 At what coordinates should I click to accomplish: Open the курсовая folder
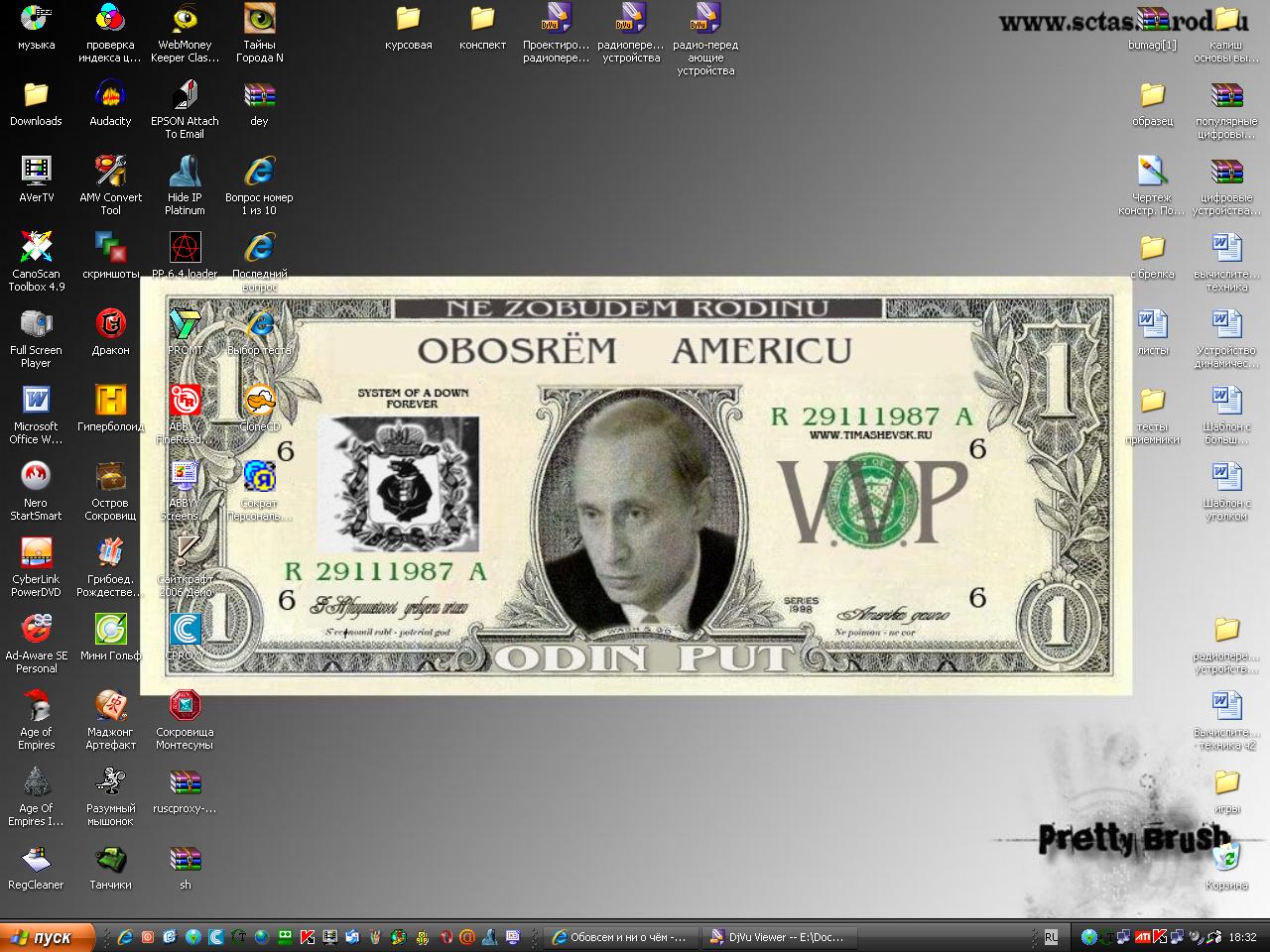(x=408, y=28)
